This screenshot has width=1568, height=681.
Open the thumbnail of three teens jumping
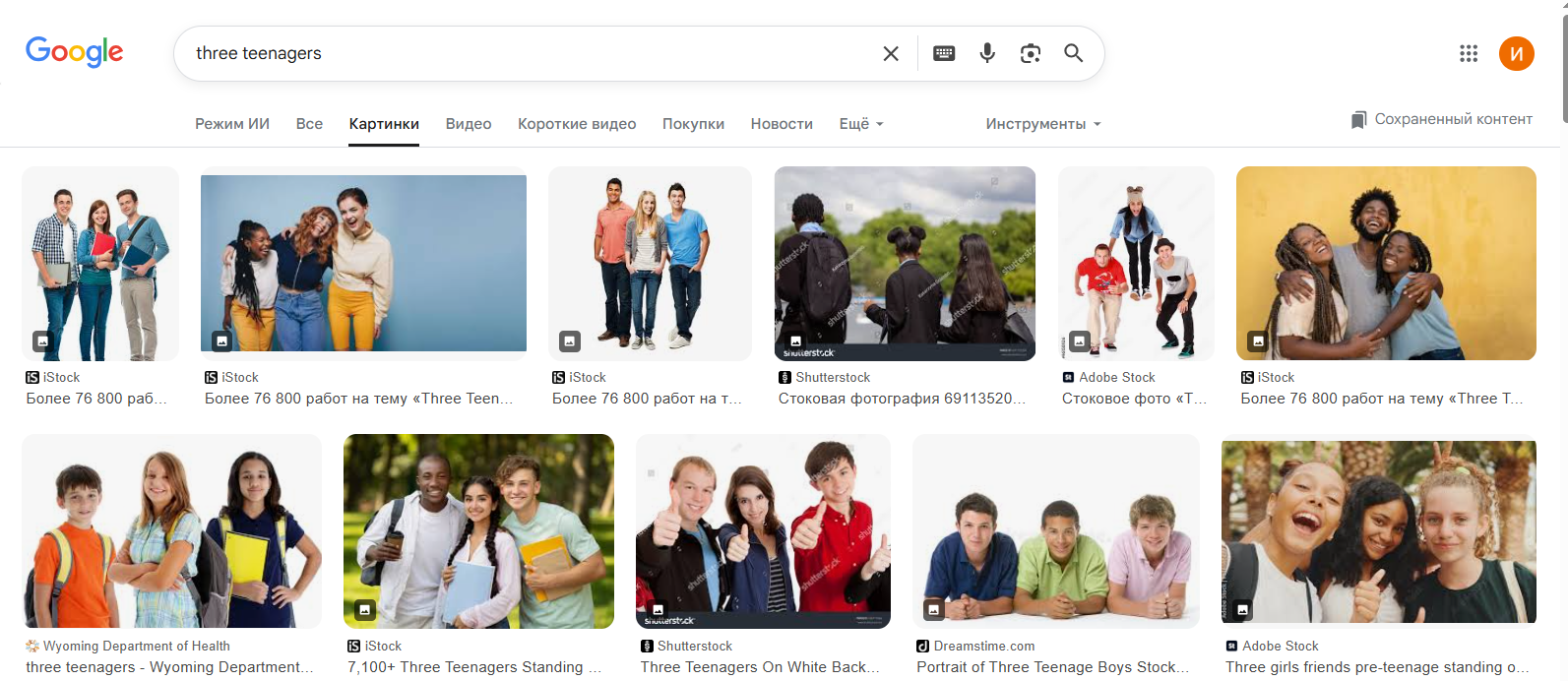pos(1136,264)
